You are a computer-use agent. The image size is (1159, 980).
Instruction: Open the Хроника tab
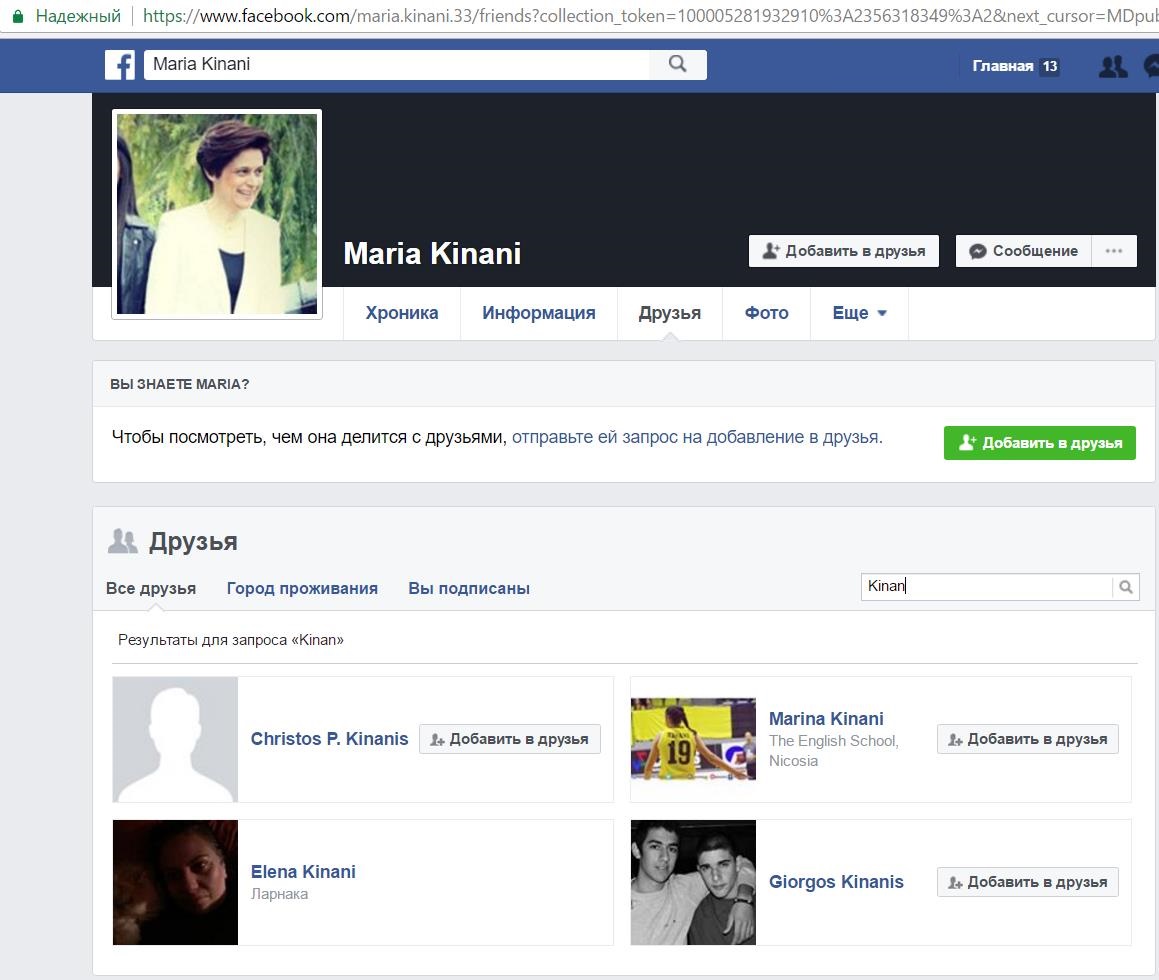401,313
